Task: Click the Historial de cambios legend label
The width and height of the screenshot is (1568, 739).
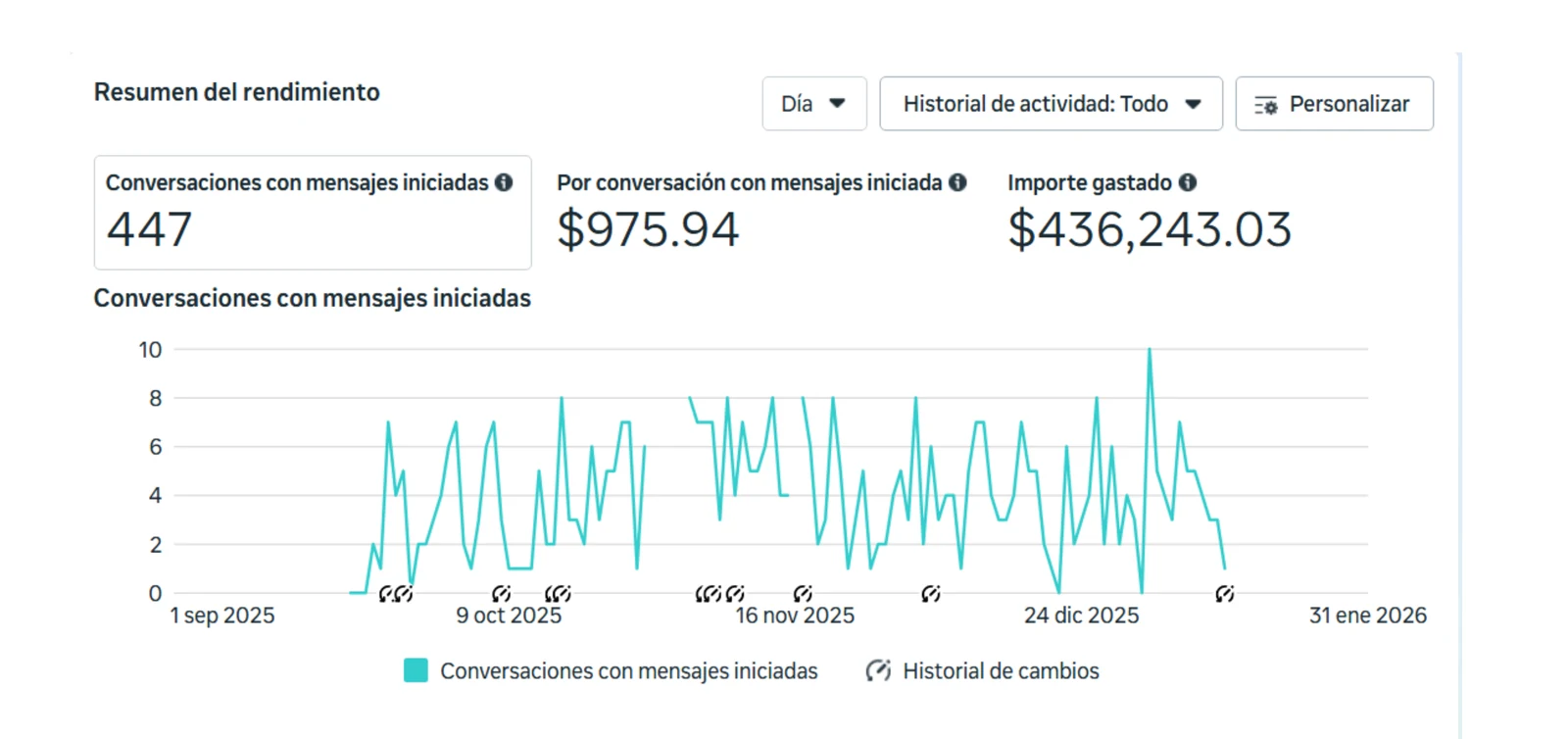Action: point(1001,671)
